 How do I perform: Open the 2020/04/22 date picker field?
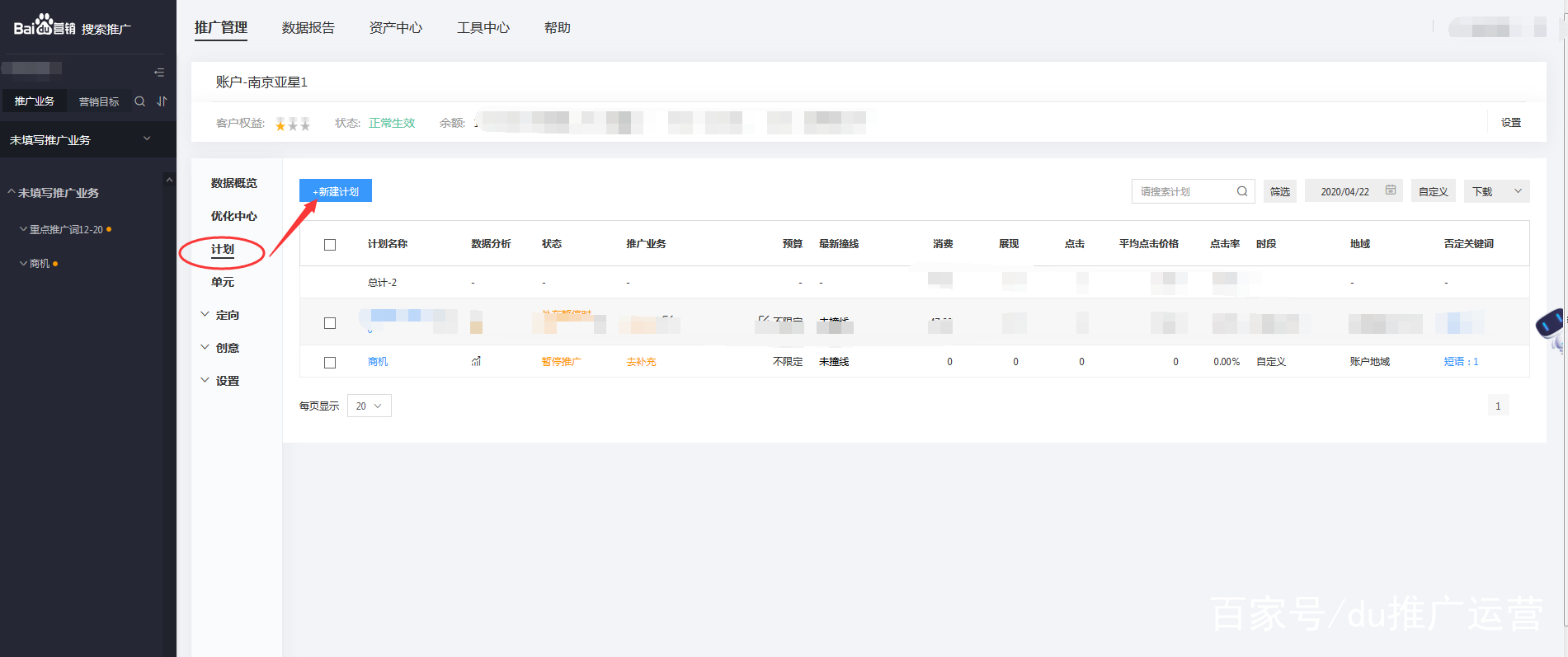(x=1354, y=191)
